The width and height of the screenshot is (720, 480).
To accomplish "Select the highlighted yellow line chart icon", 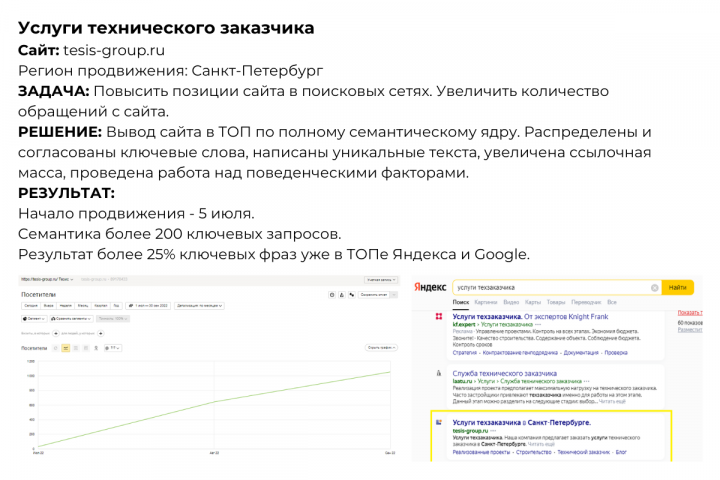I will [x=66, y=348].
